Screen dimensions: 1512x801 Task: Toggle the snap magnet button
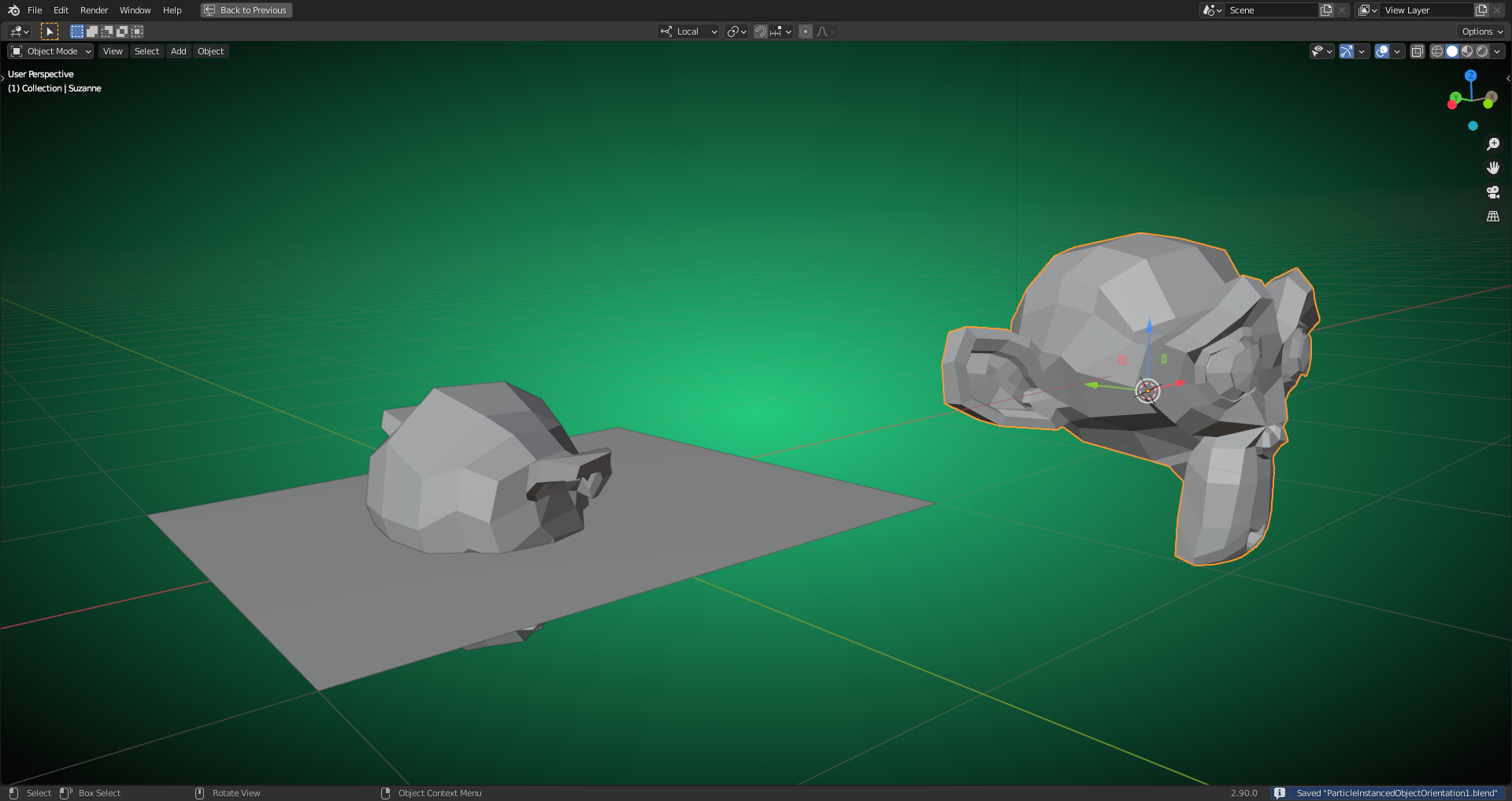(x=761, y=32)
